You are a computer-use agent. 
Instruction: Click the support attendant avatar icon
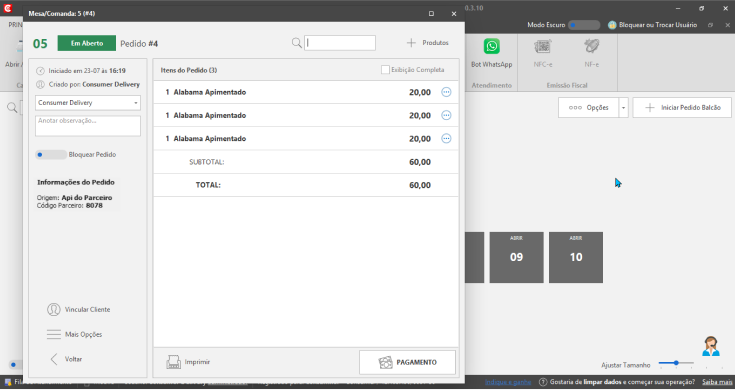[711, 346]
